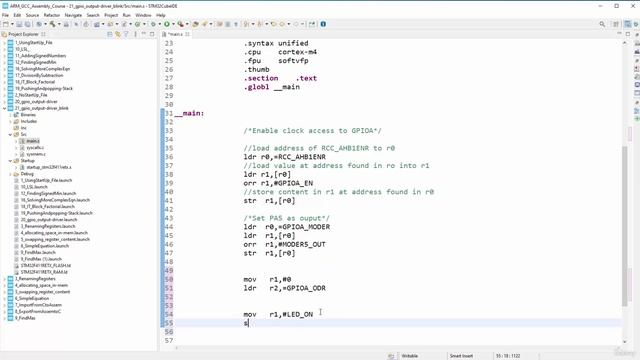Expand the Includes folder

point(10,121)
